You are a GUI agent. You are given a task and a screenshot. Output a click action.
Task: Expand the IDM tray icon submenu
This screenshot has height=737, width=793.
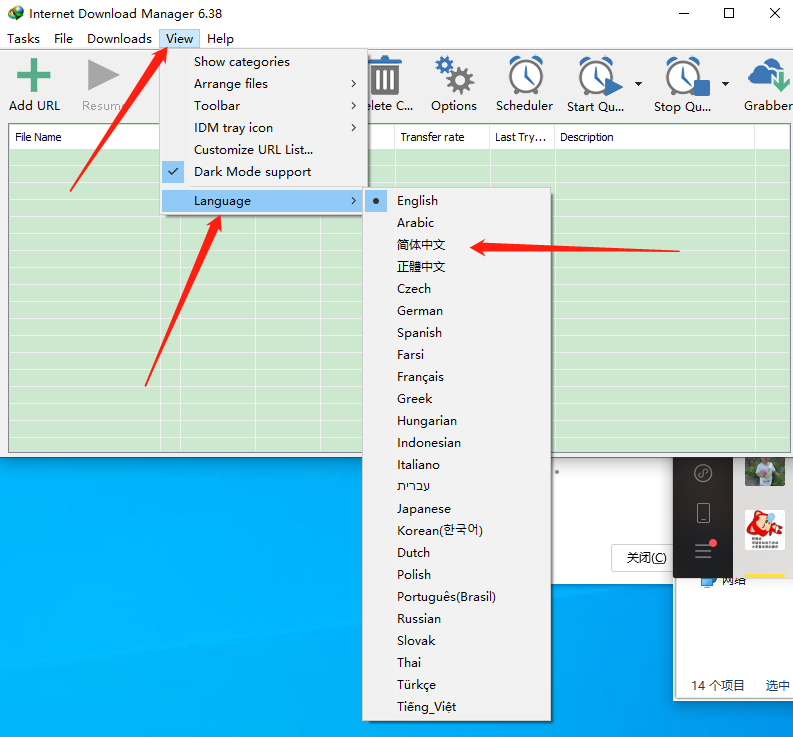click(263, 127)
